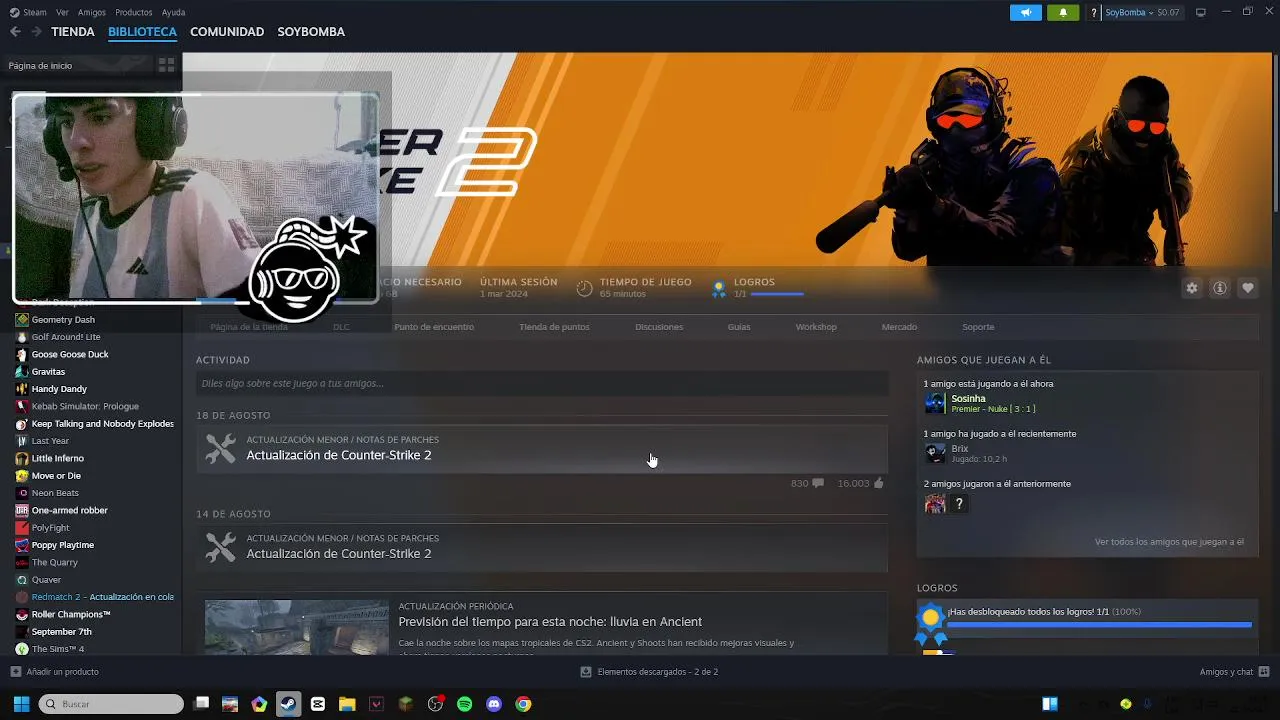Open the unknown friend question-mark avatar
Image resolution: width=1280 pixels, height=720 pixels.
tap(959, 504)
